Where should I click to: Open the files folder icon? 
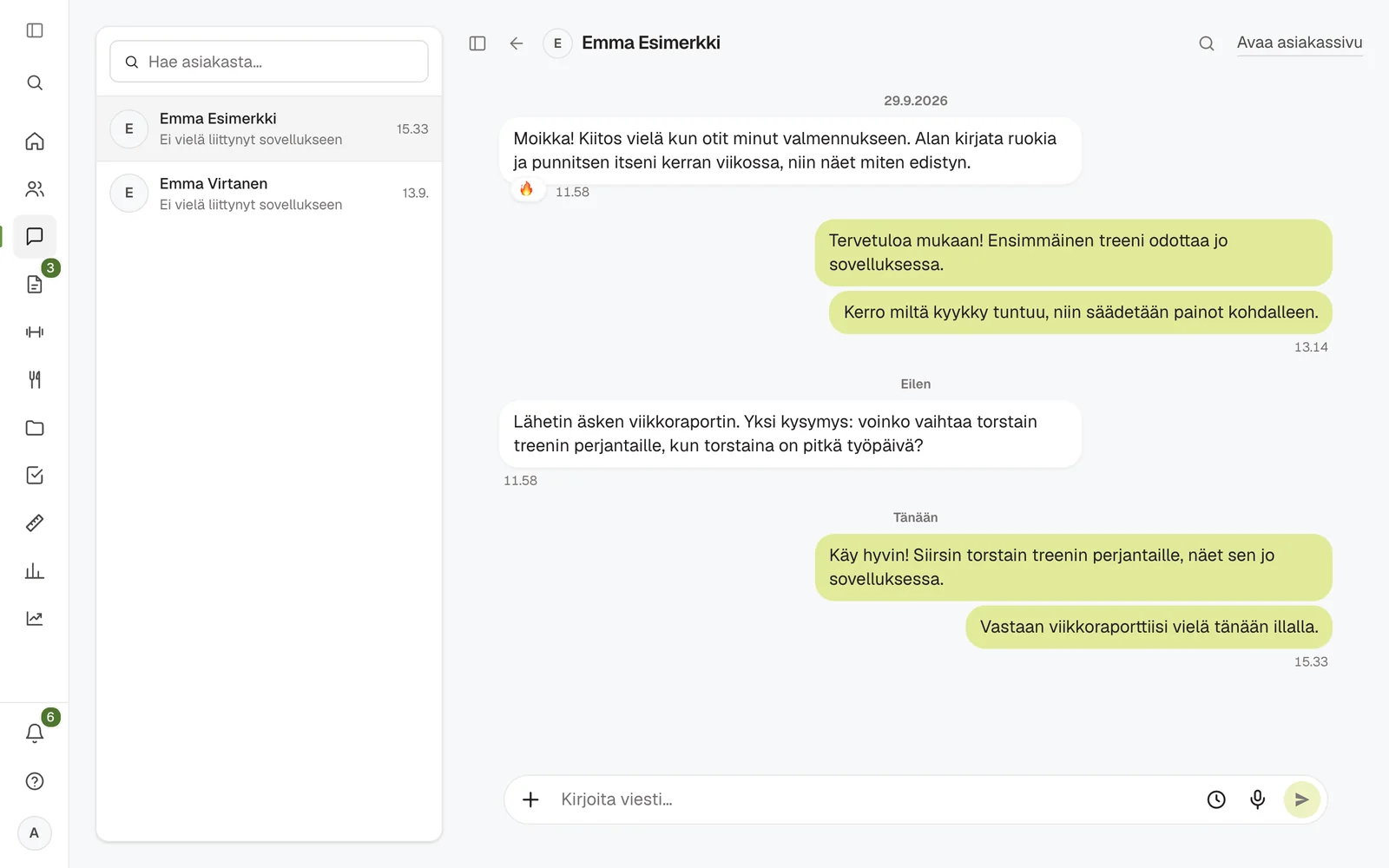[35, 427]
